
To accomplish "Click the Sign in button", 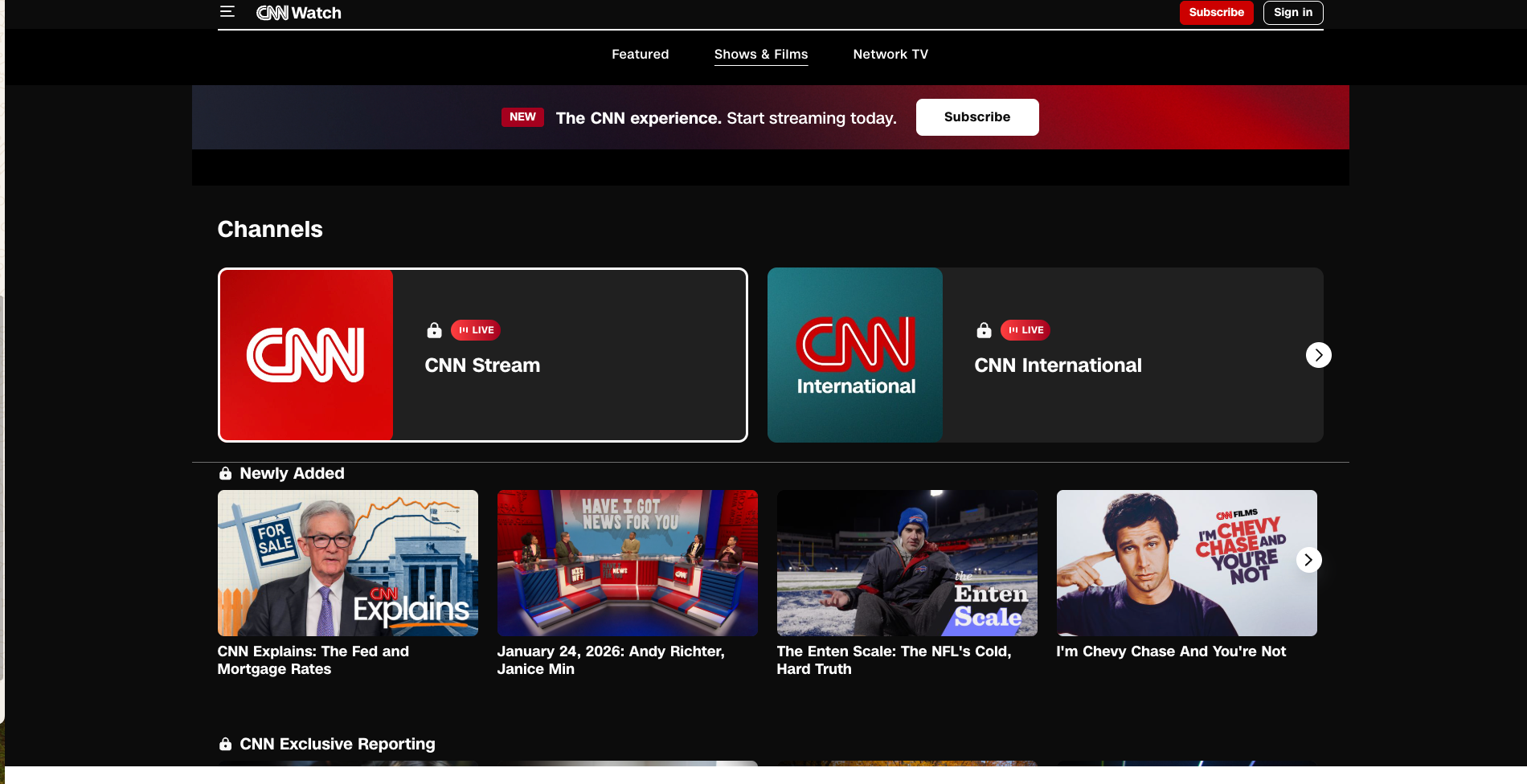I will tap(1292, 13).
